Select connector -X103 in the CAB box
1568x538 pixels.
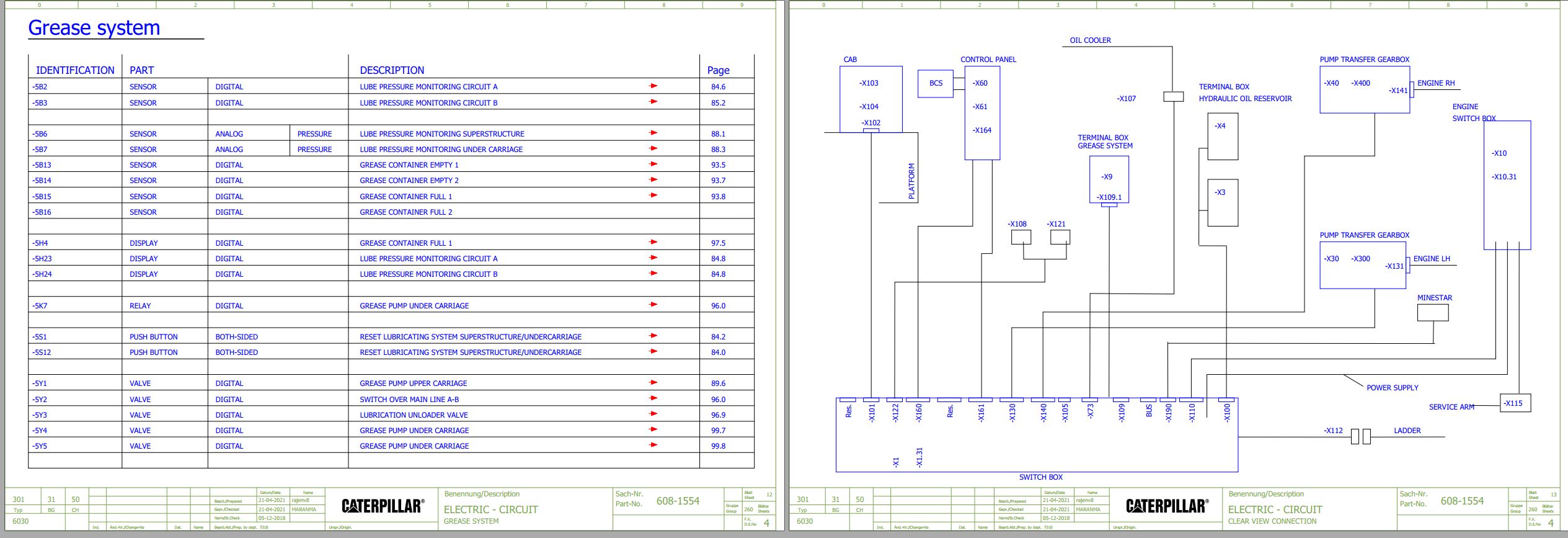(x=869, y=83)
